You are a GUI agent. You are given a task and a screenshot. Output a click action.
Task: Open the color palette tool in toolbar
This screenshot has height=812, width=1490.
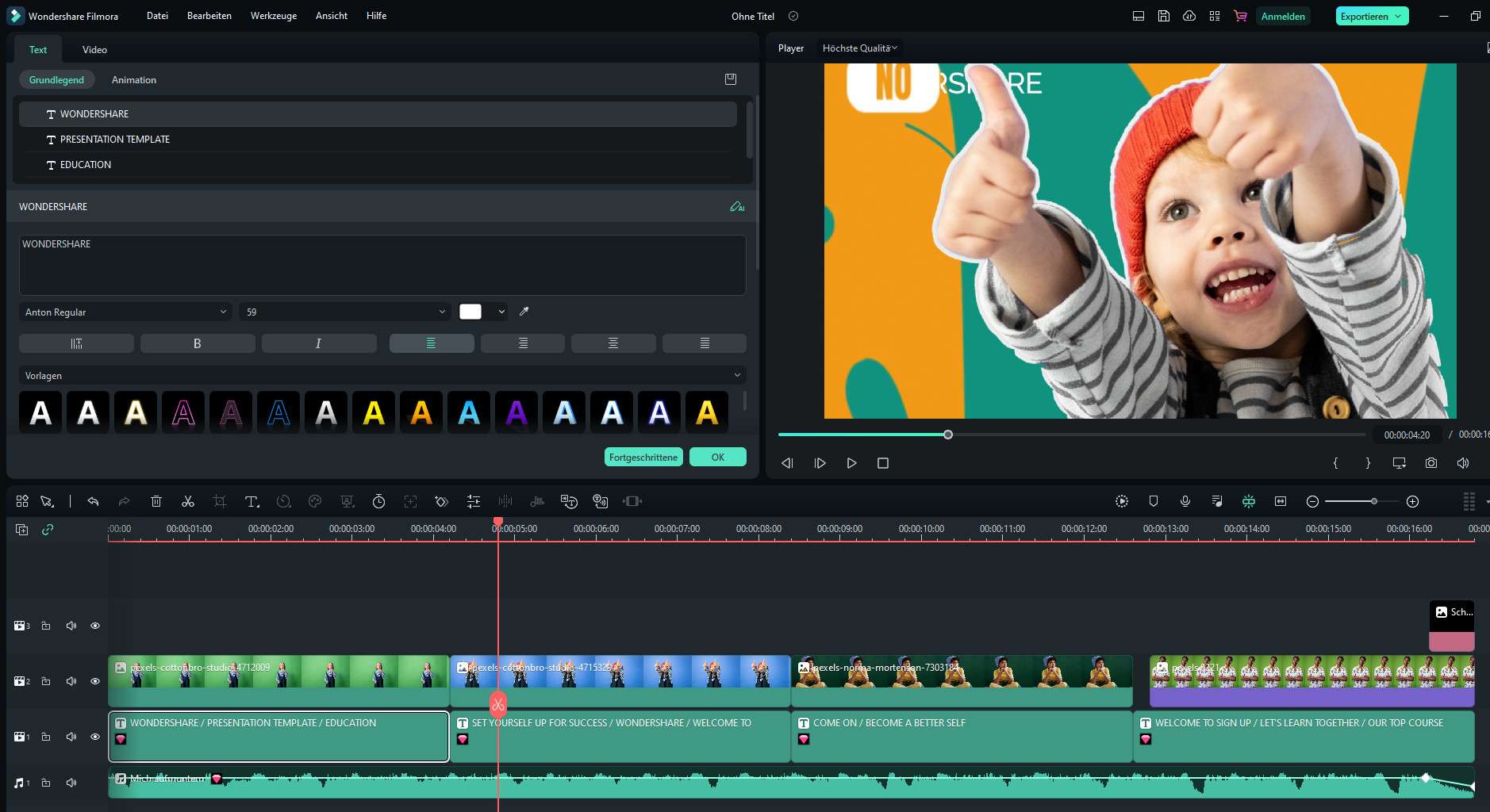point(315,501)
